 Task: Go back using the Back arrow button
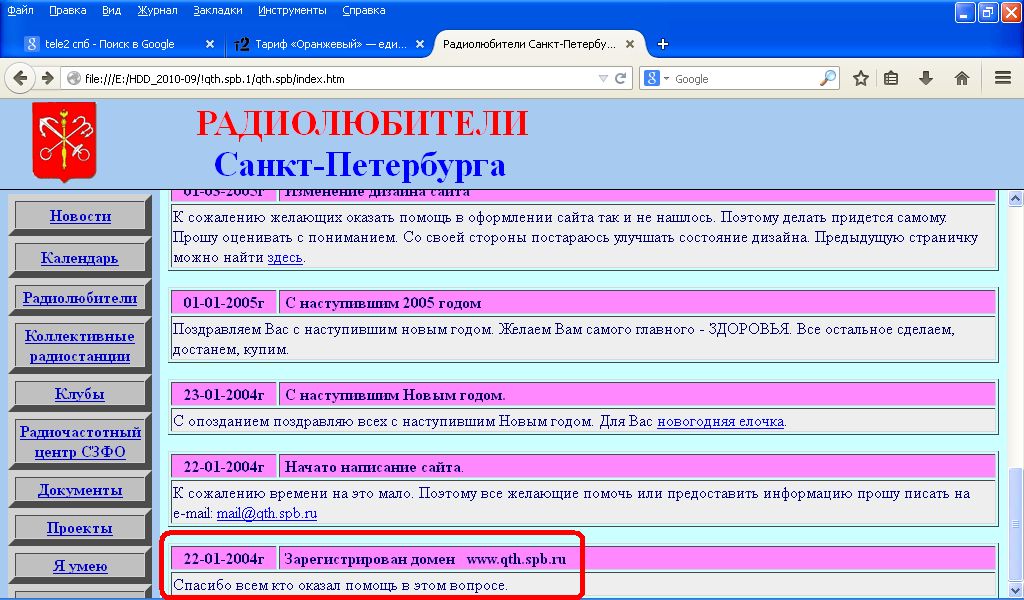21,78
